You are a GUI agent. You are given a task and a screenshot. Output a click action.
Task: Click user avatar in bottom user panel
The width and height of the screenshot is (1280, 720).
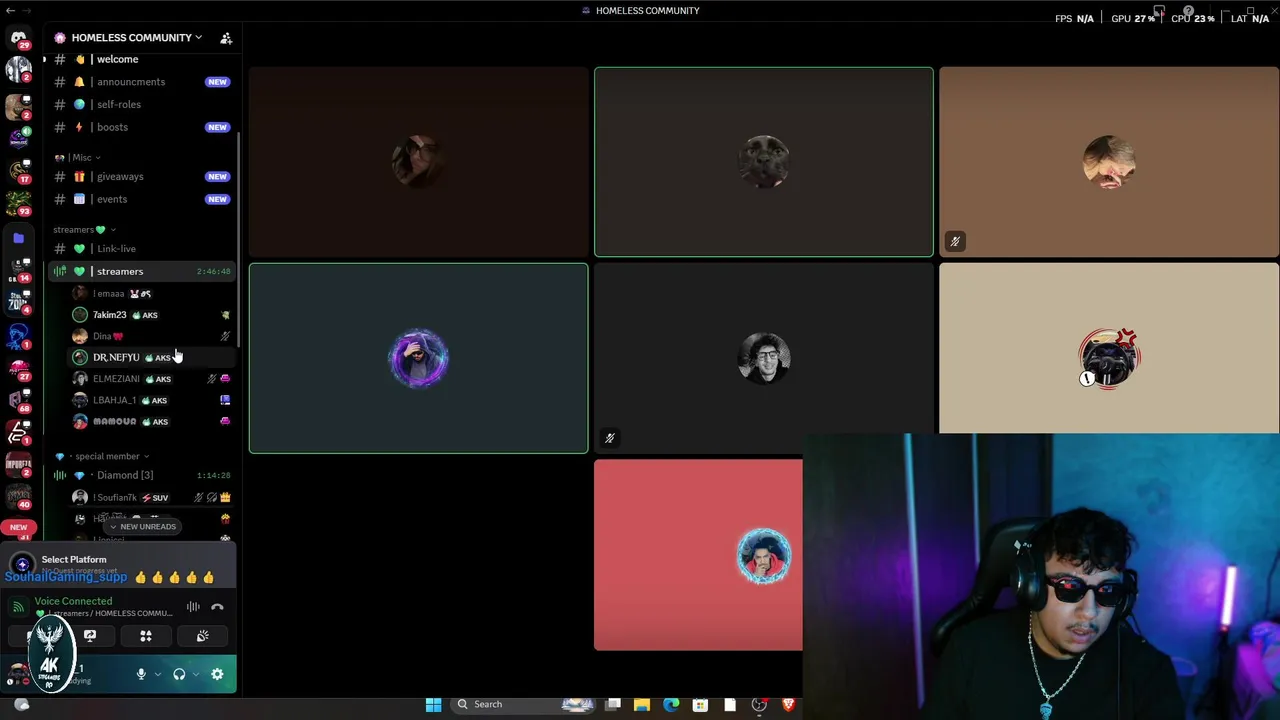(18, 674)
